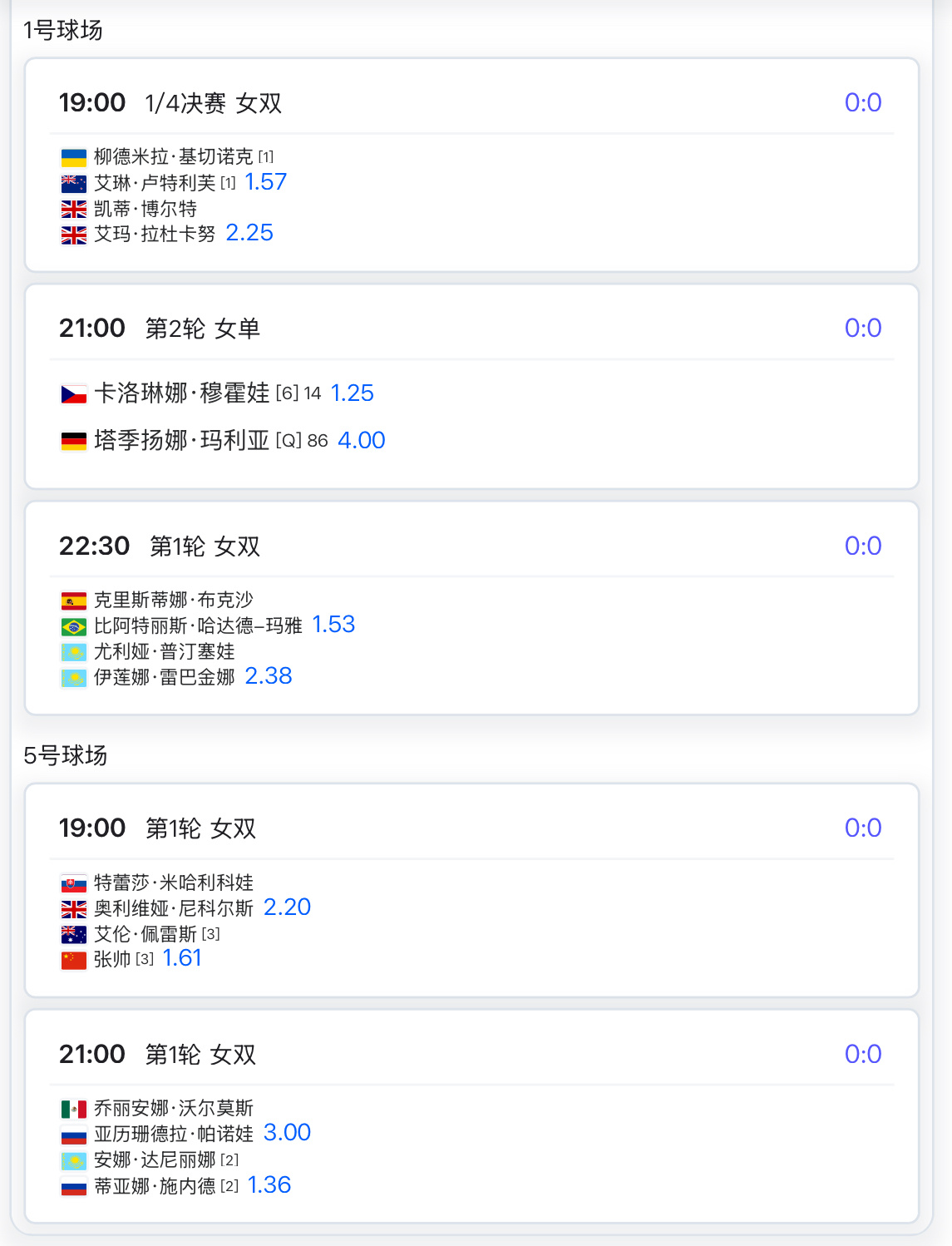Click China flag next to 张帅
Screen dimensions: 952x1246
point(74,960)
